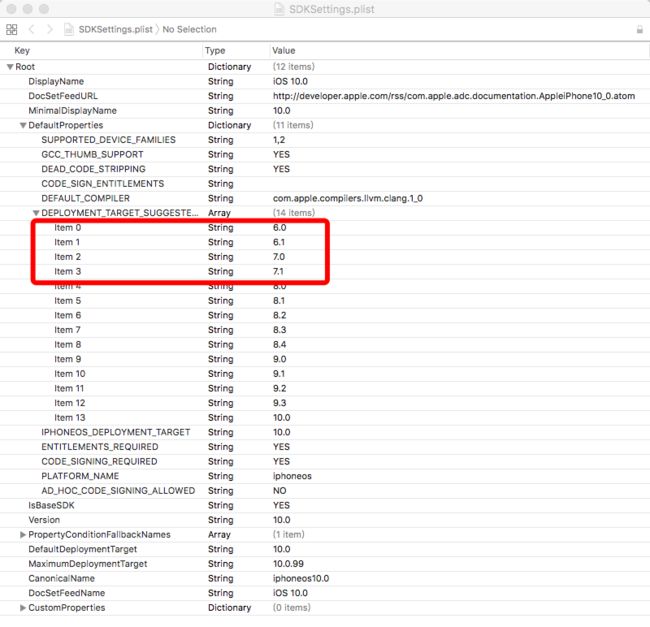Screen dimensions: 650x627
Task: Select the DEAD_CODE_STRIPPING key
Action: pos(94,169)
